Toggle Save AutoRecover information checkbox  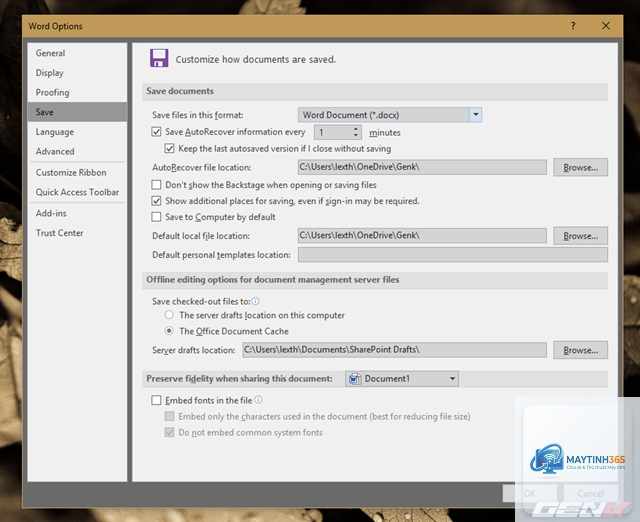pyautogui.click(x=156, y=132)
